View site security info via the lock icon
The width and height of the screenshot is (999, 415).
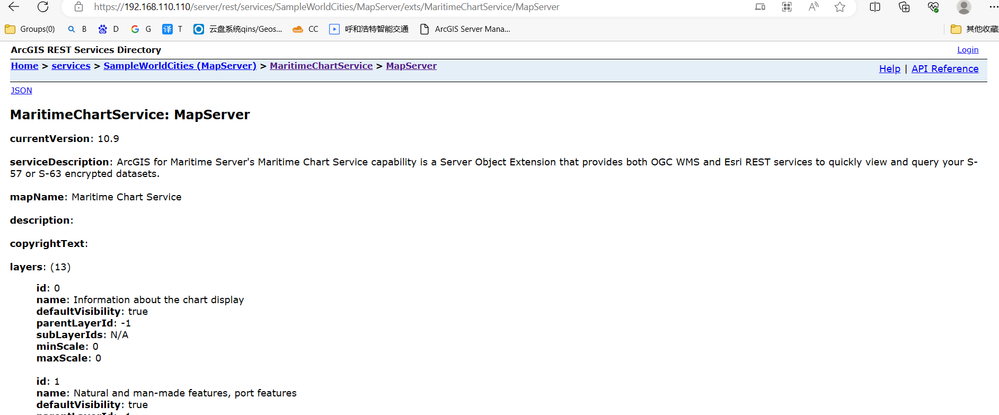point(78,7)
